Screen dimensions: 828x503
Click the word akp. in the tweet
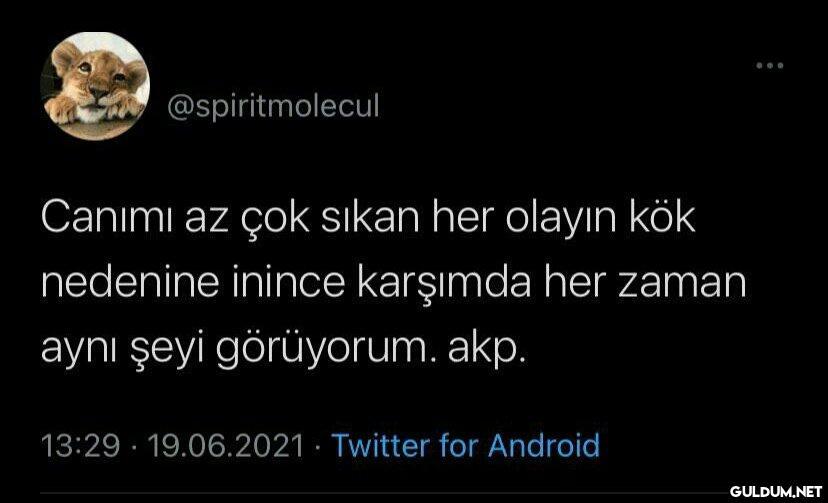(487, 350)
